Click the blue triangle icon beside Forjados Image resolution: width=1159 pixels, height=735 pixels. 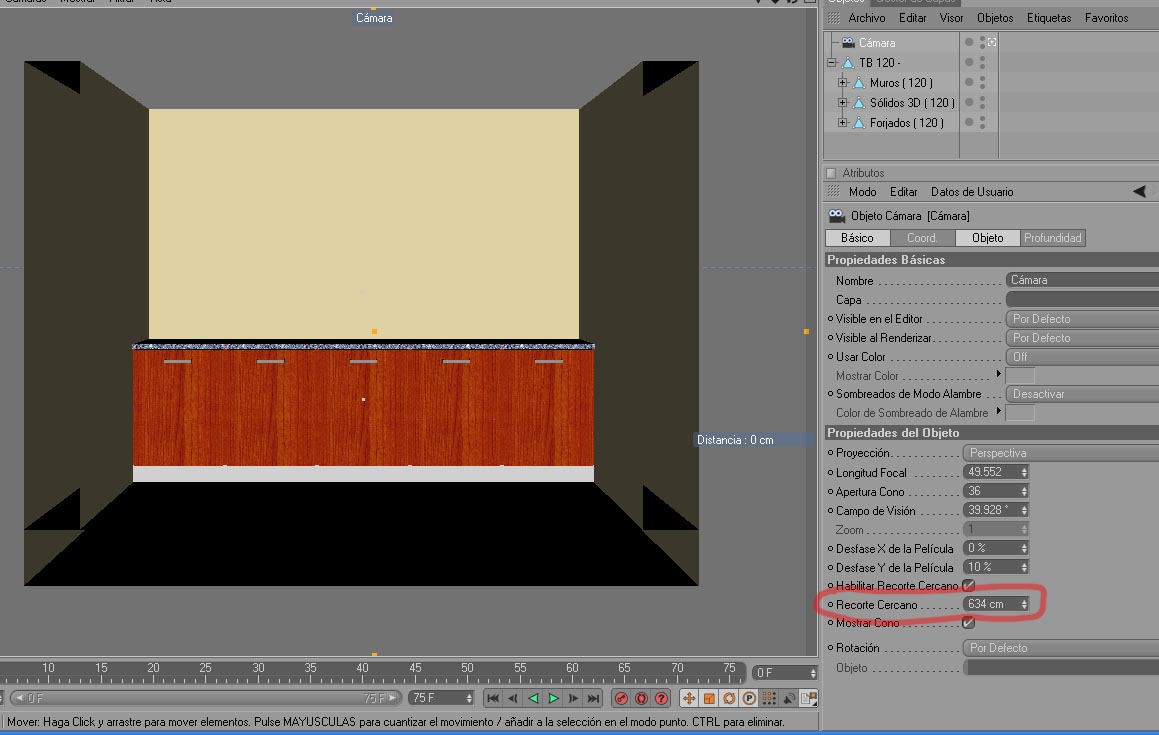click(859, 123)
